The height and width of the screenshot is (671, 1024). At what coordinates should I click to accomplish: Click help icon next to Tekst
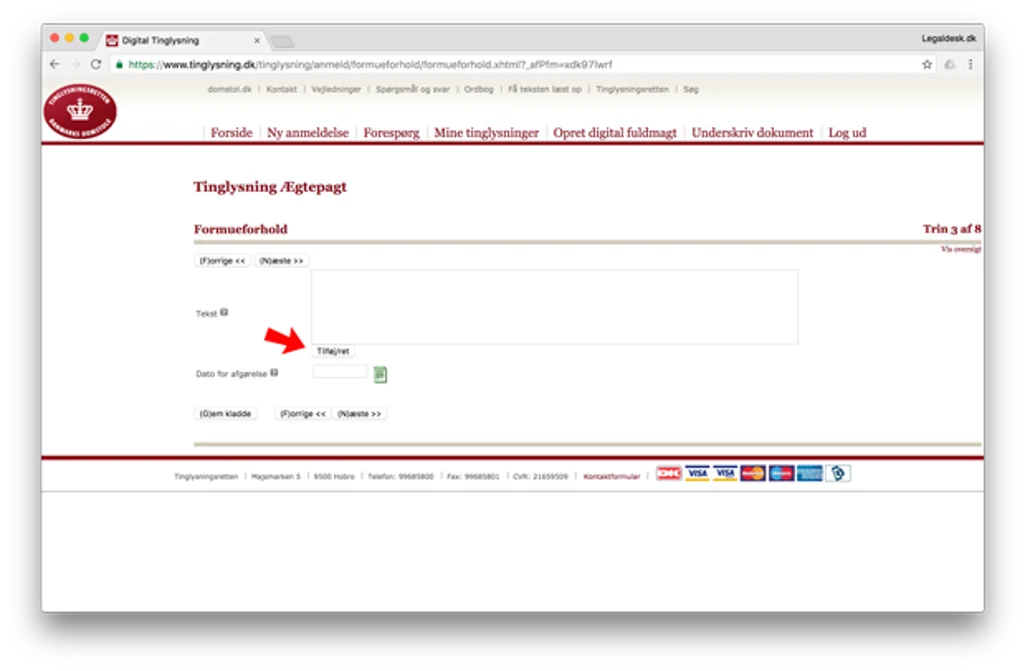pyautogui.click(x=224, y=312)
